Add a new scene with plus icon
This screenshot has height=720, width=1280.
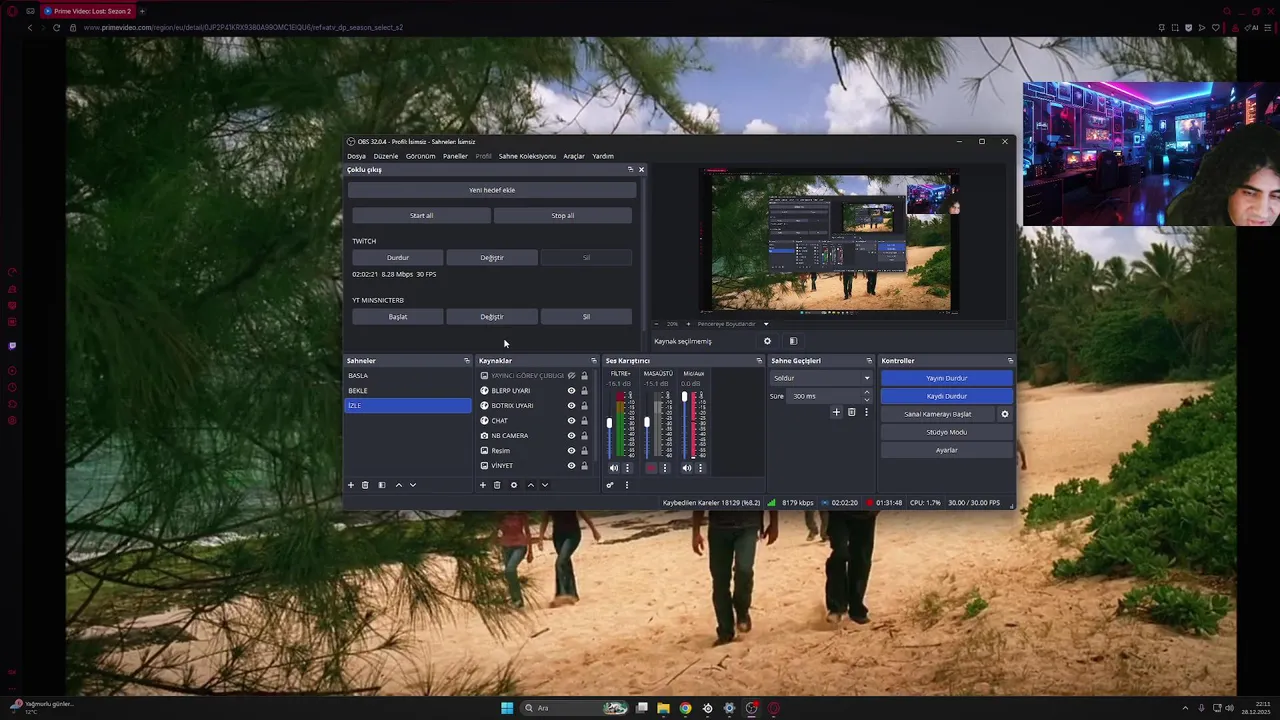pos(351,485)
